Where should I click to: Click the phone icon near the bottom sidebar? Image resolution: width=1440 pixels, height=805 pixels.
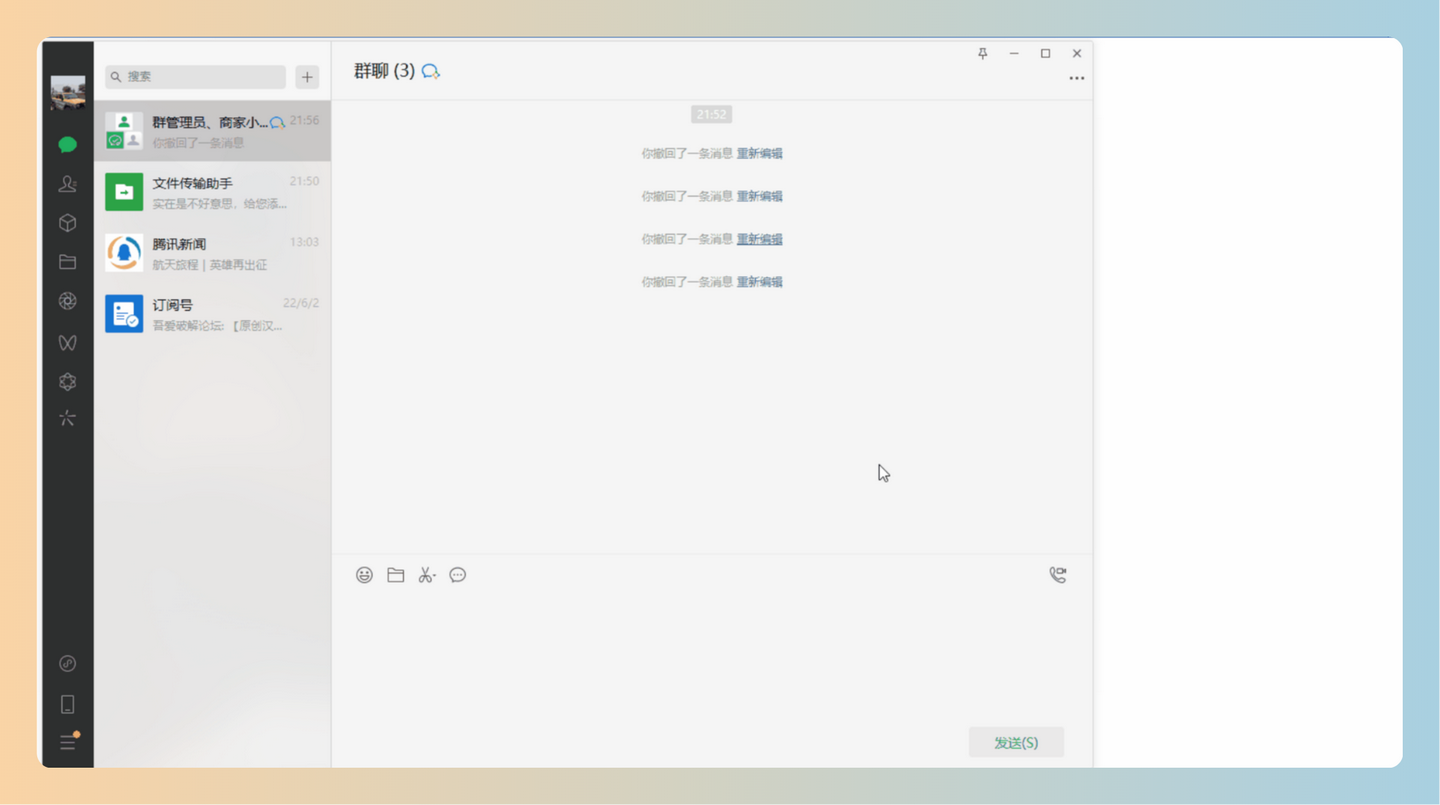click(67, 704)
